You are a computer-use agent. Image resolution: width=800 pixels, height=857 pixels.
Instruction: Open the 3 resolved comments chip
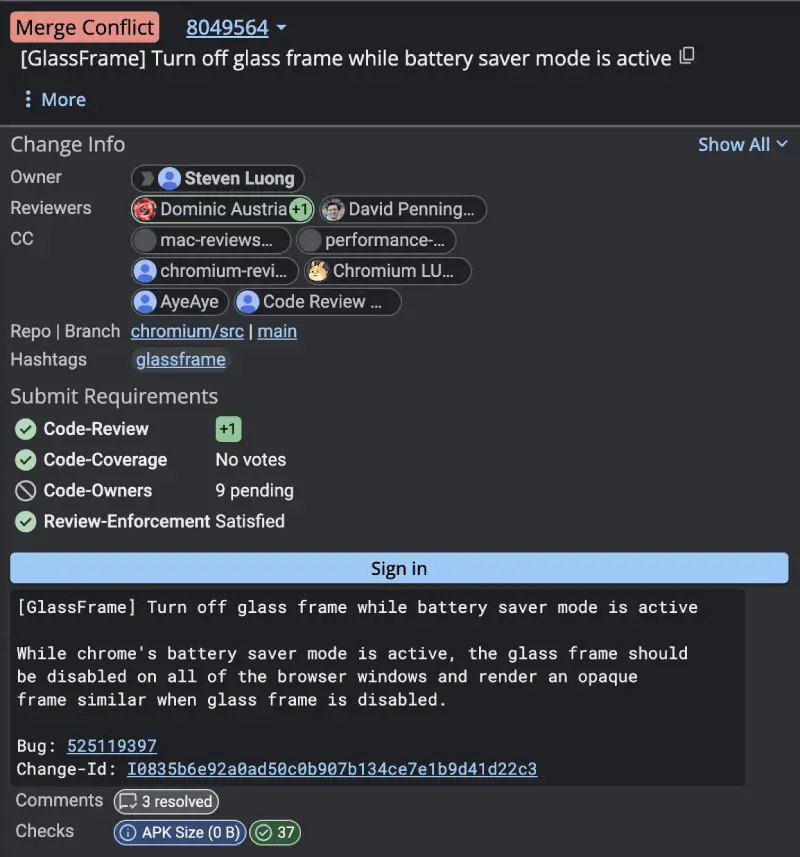point(166,801)
